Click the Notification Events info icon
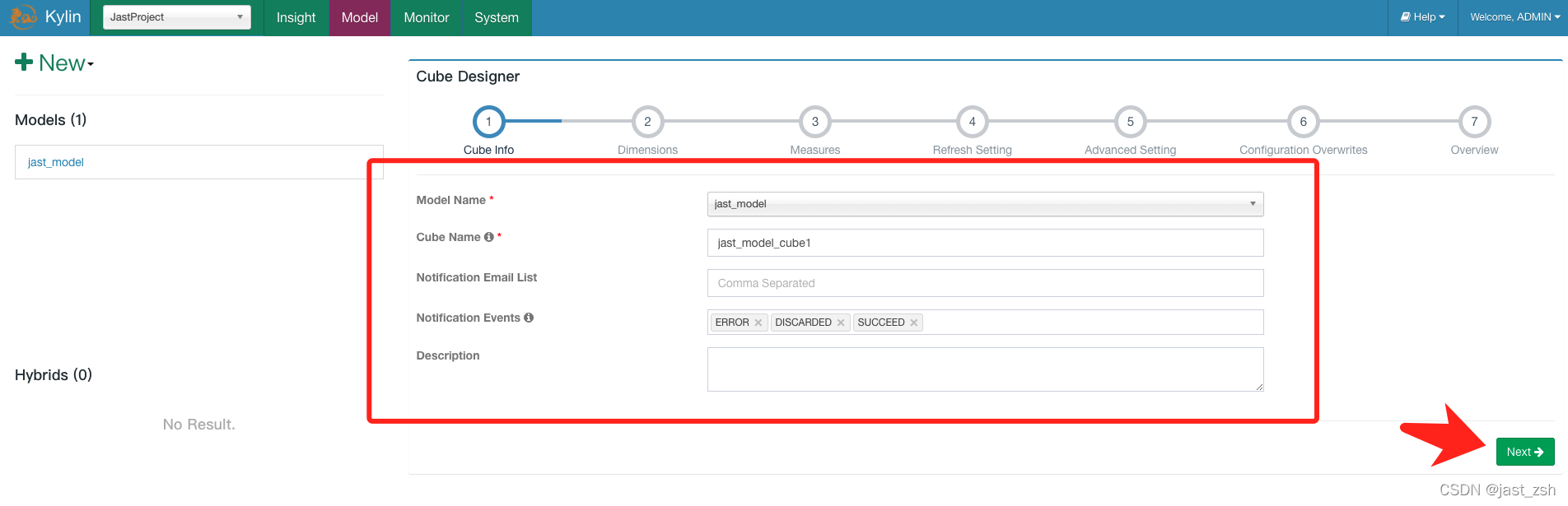Screen dimensions: 1568x506 (x=529, y=318)
